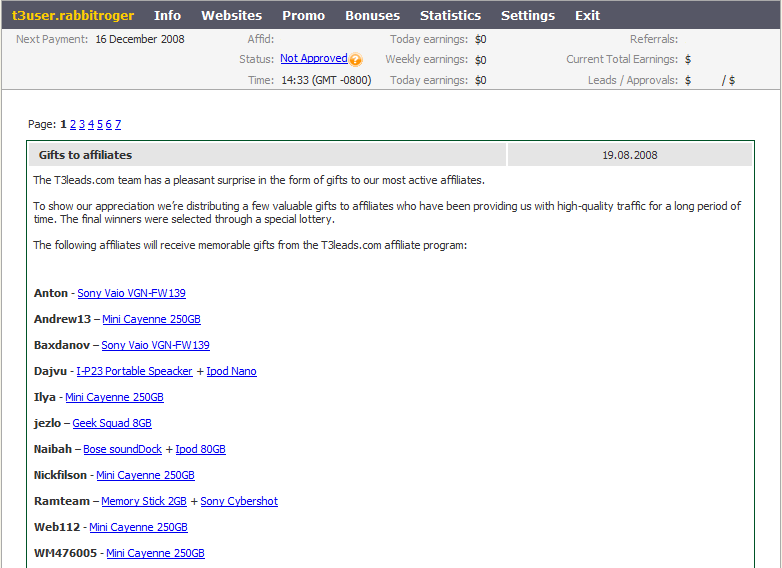The width and height of the screenshot is (782, 568).
Task: View the Statistics page
Action: [450, 15]
